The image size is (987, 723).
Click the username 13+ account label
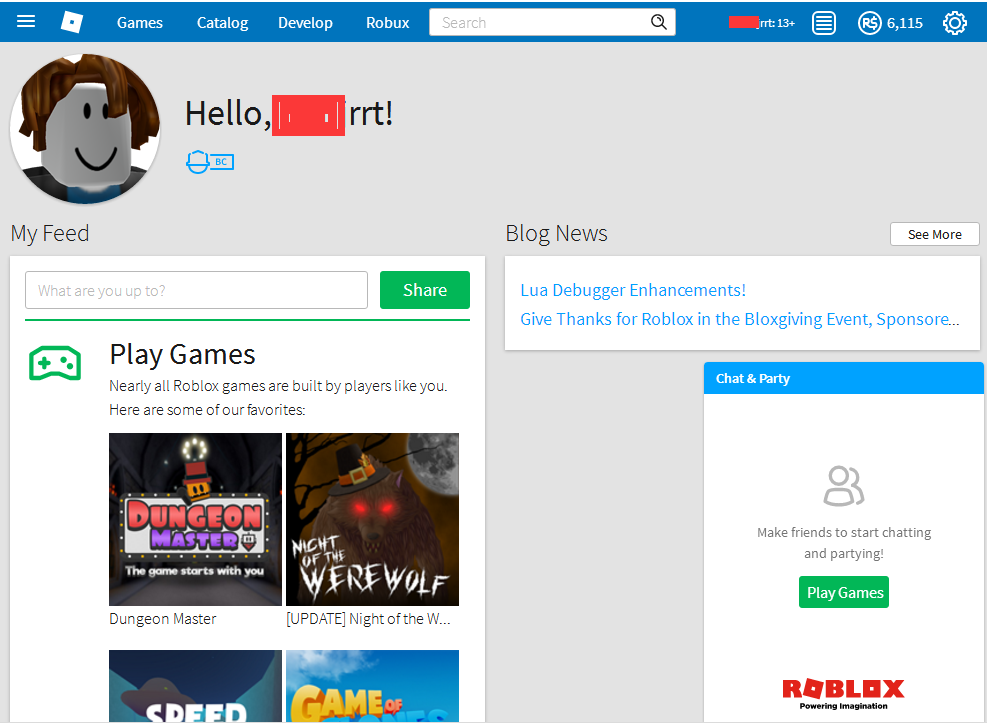point(762,23)
